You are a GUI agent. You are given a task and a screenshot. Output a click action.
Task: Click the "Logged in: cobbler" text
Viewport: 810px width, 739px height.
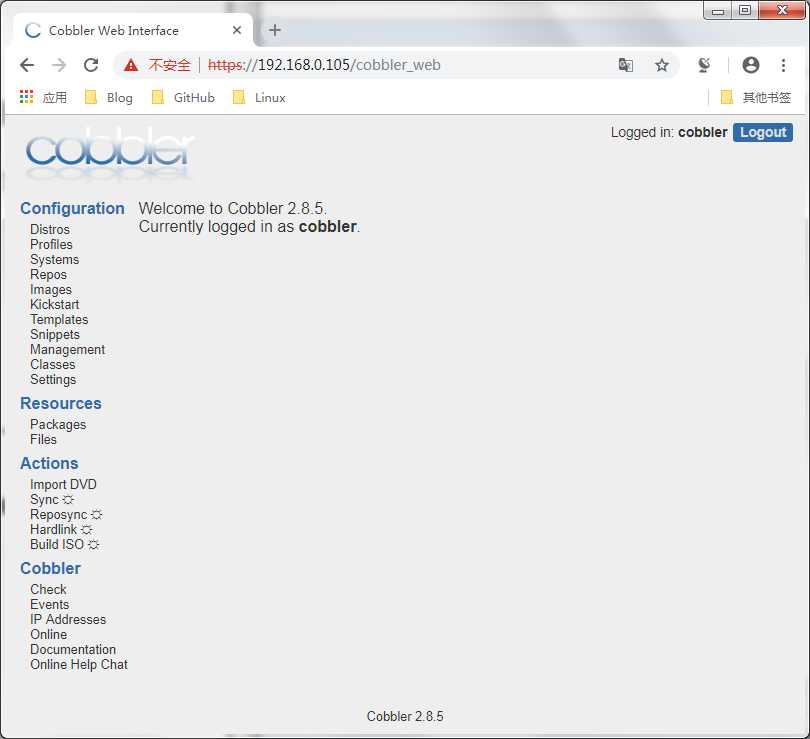tap(668, 132)
